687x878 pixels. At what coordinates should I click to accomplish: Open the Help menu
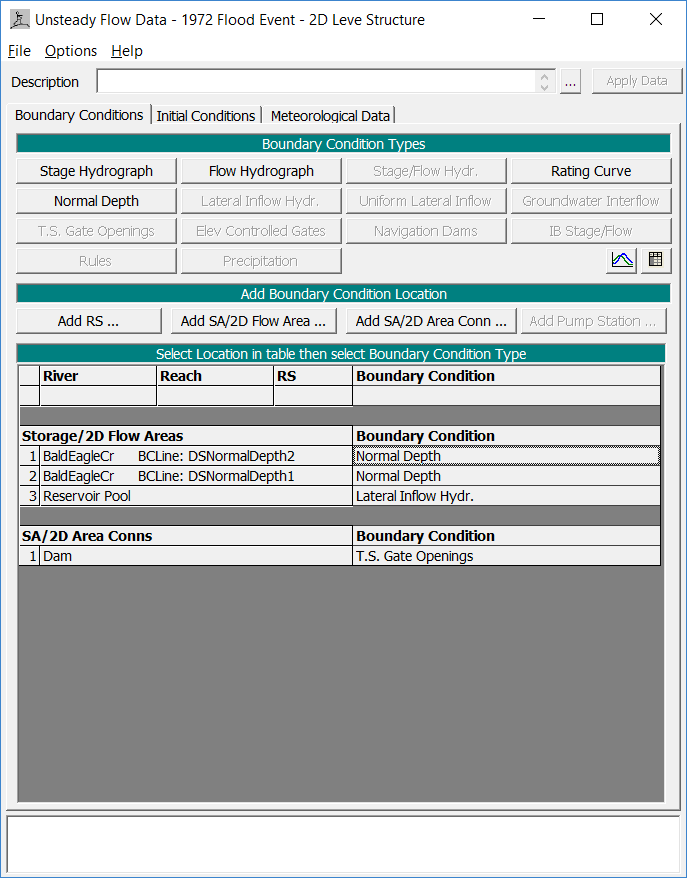[127, 51]
